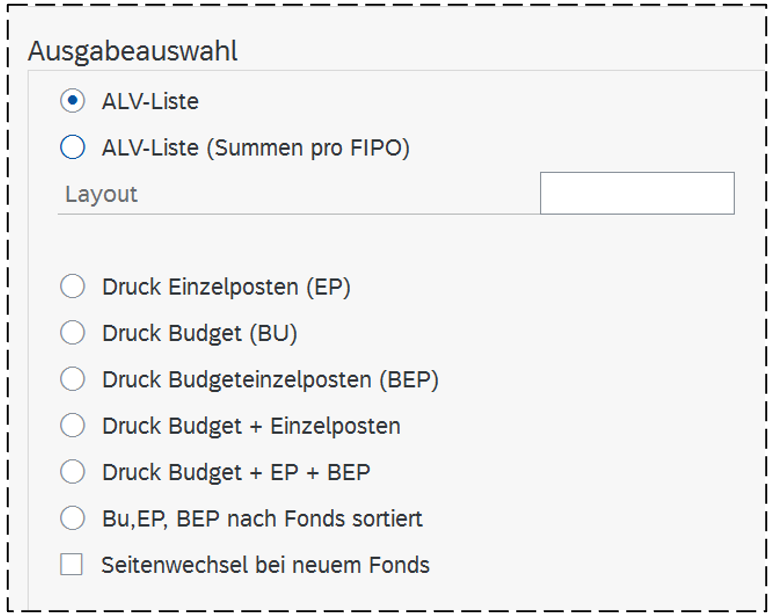Click the "Druck Budget + Einzelposten" label text

pyautogui.click(x=251, y=426)
